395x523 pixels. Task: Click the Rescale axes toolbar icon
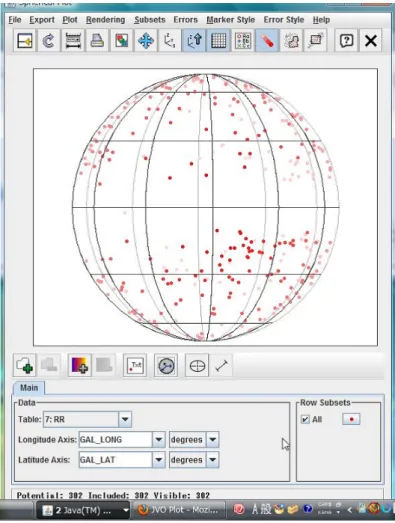[x=73, y=41]
